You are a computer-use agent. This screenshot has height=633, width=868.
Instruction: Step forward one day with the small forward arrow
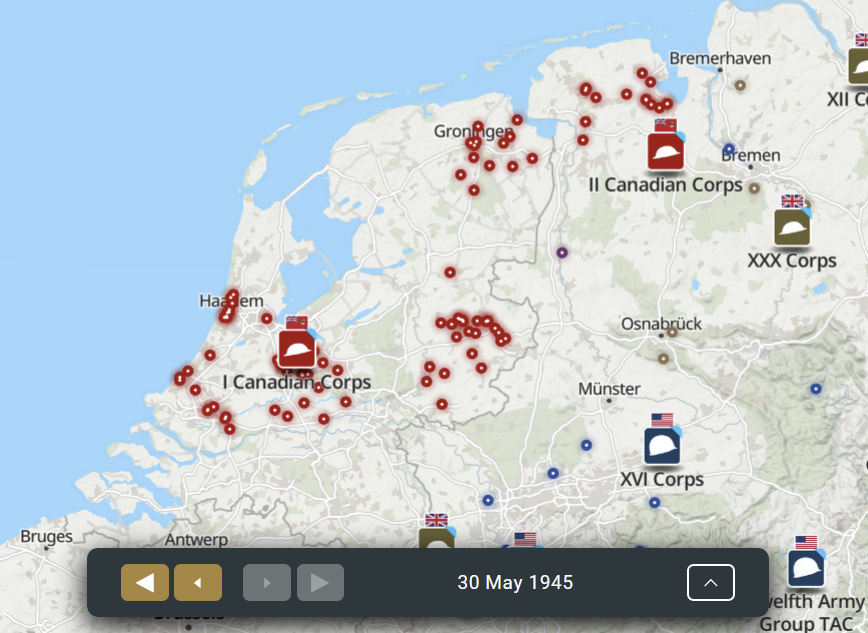(267, 583)
